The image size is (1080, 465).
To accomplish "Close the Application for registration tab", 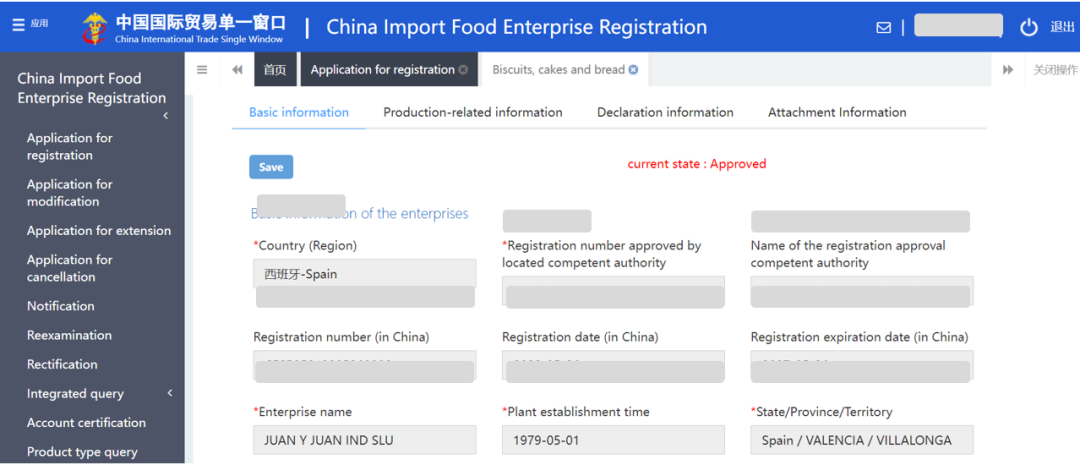I will (463, 70).
